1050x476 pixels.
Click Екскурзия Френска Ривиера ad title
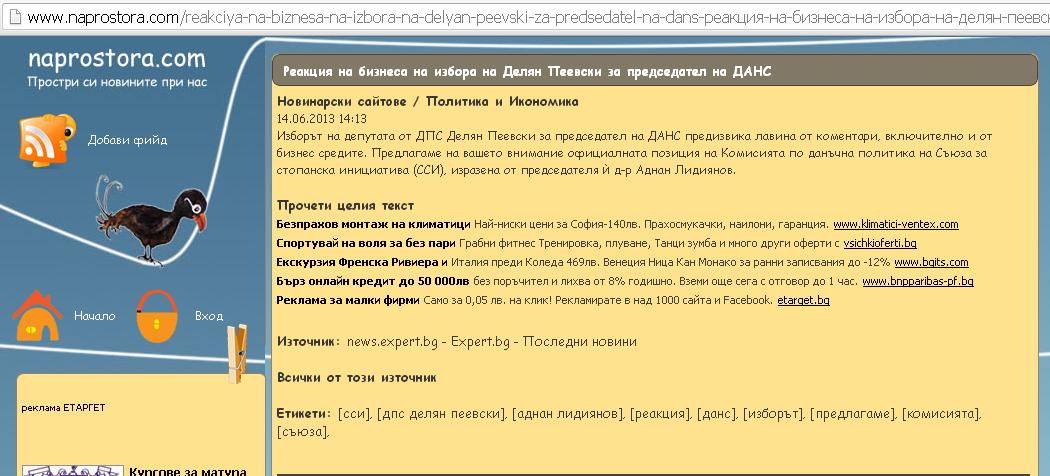[362, 262]
